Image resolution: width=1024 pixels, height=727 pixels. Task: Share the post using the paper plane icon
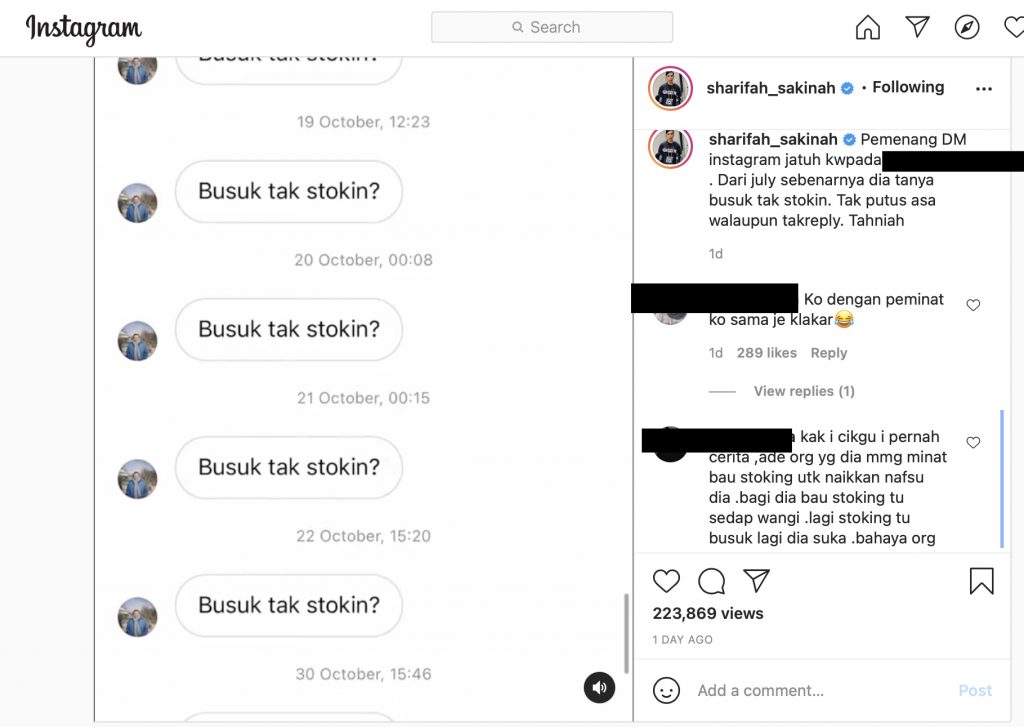pos(756,580)
